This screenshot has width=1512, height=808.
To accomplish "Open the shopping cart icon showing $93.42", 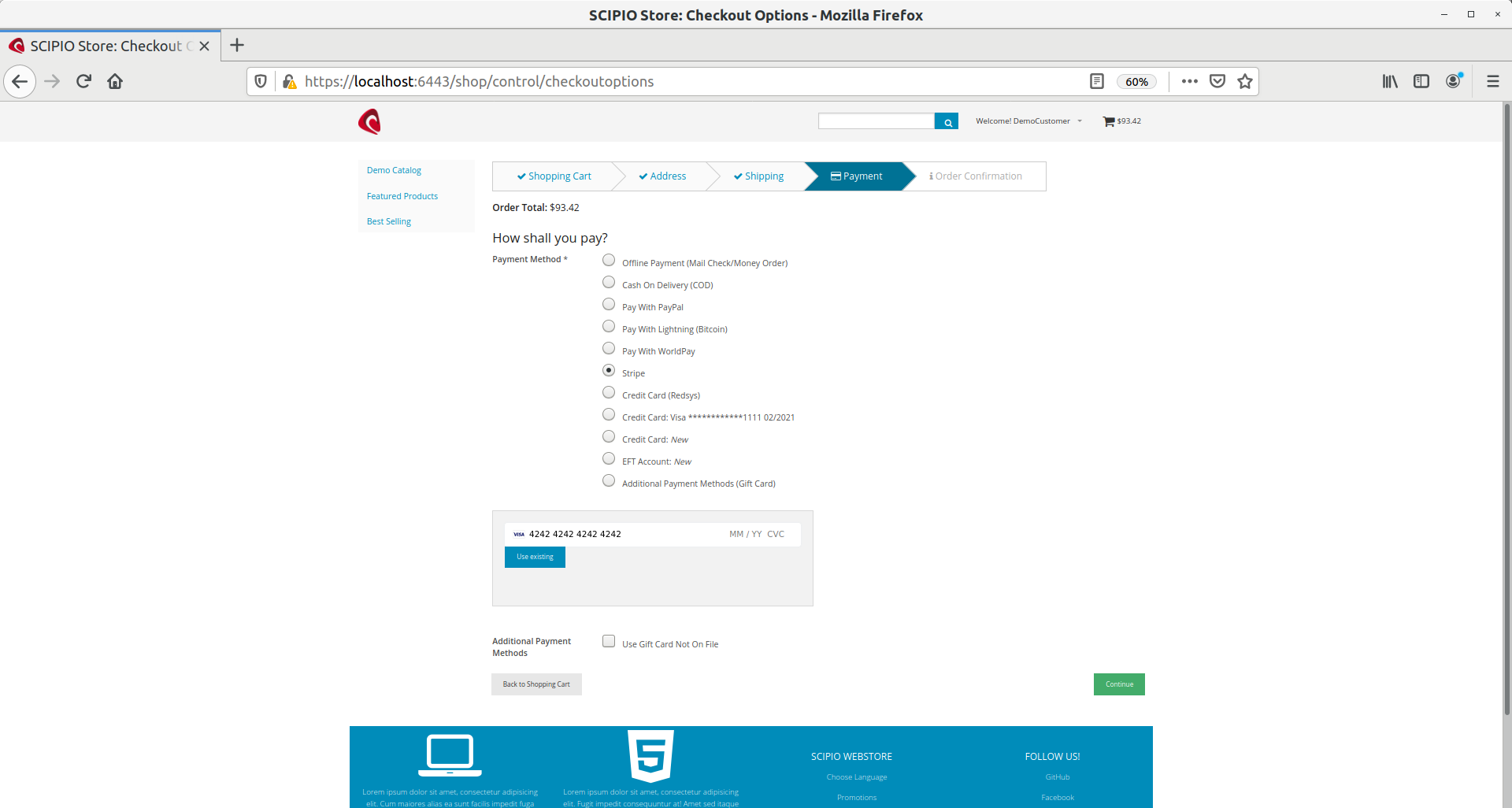I will tap(1109, 121).
